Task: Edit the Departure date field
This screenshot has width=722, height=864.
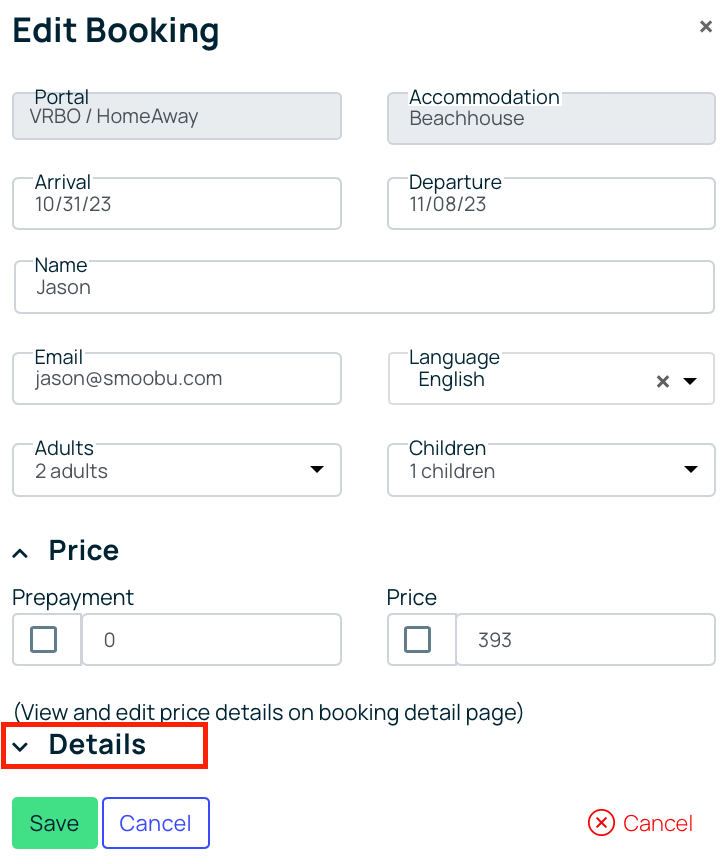Action: 551,203
